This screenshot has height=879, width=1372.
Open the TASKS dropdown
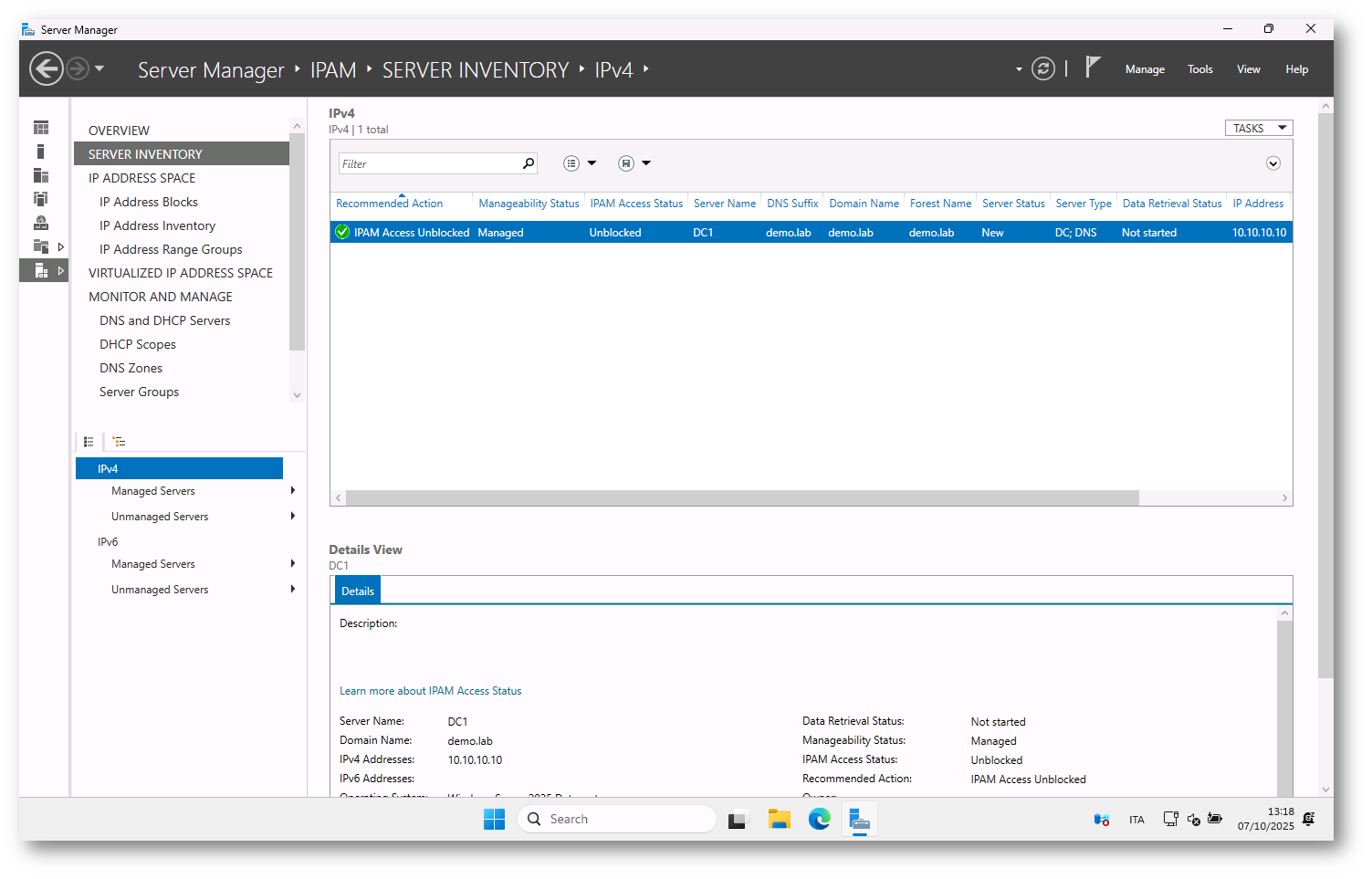click(x=1258, y=128)
